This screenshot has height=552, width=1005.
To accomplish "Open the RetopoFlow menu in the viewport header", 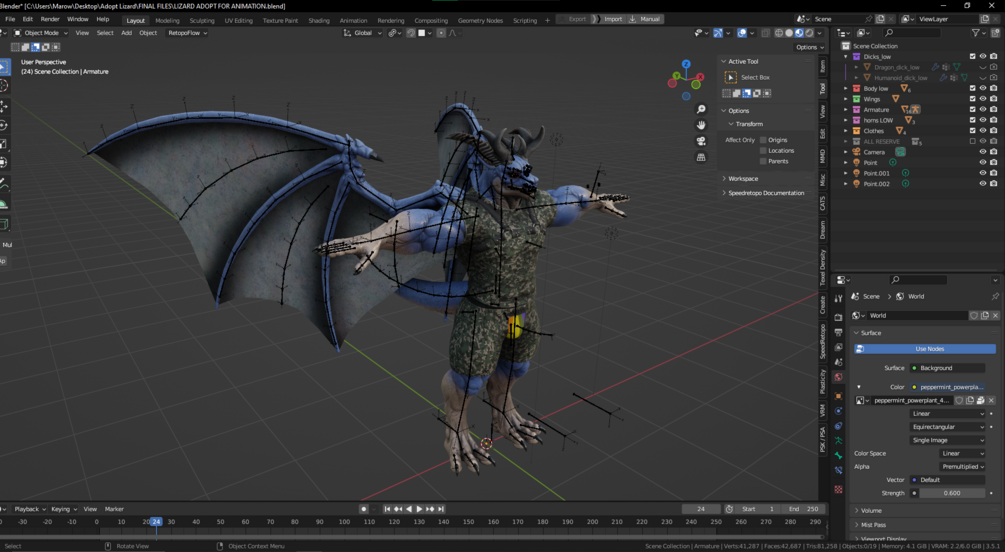I will click(187, 33).
